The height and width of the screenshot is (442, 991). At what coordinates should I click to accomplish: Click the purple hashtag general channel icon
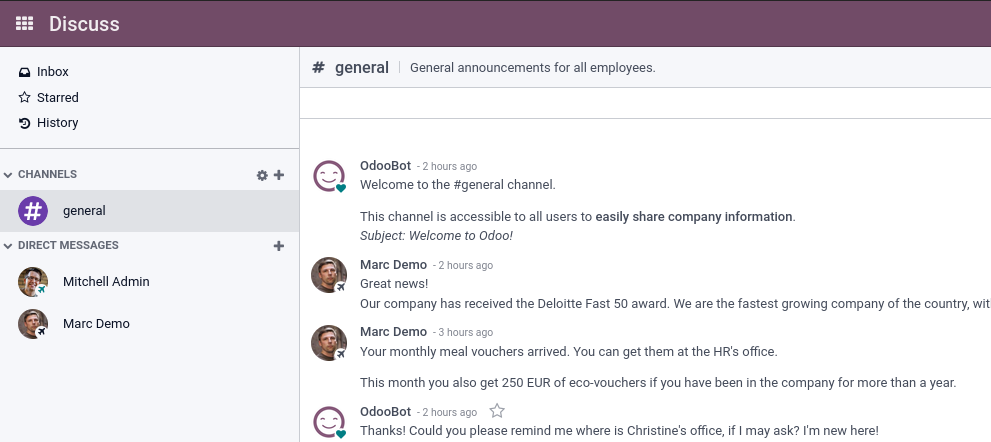point(33,211)
